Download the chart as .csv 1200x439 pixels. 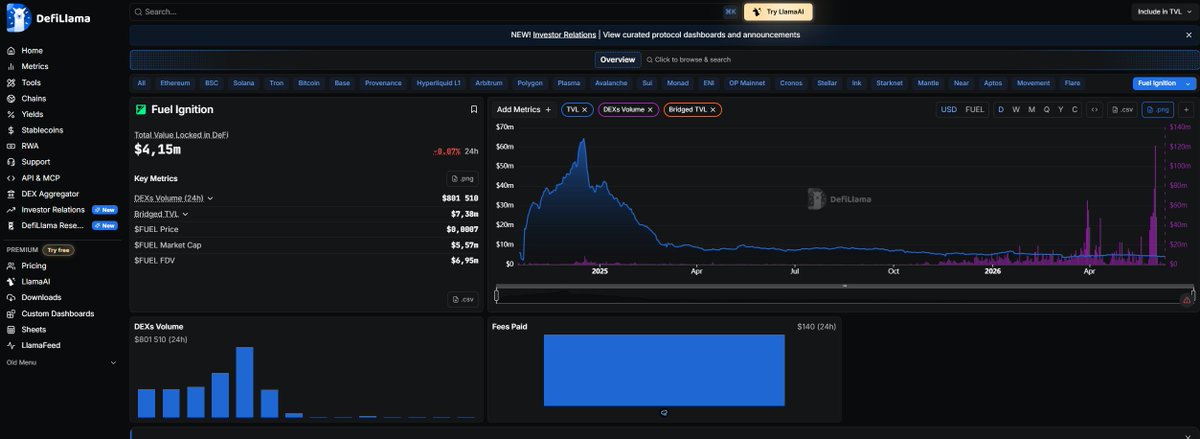(x=1122, y=109)
